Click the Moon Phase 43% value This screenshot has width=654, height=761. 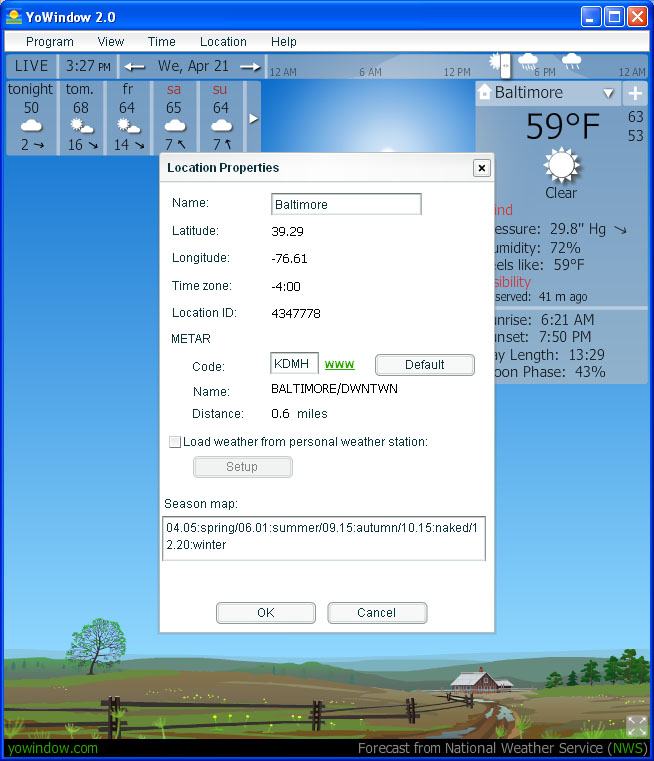pyautogui.click(x=590, y=372)
